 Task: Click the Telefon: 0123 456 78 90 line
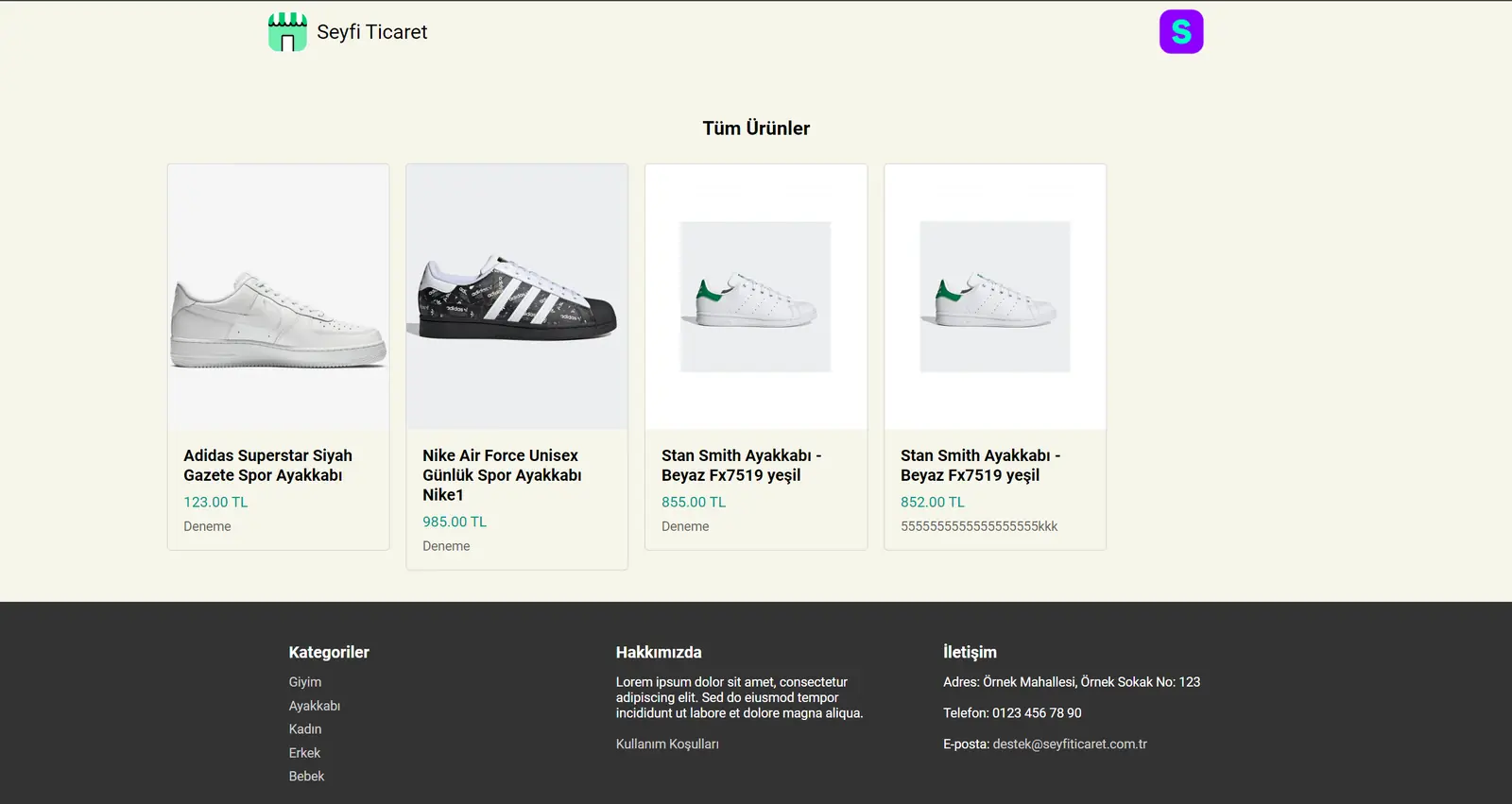[1012, 713]
